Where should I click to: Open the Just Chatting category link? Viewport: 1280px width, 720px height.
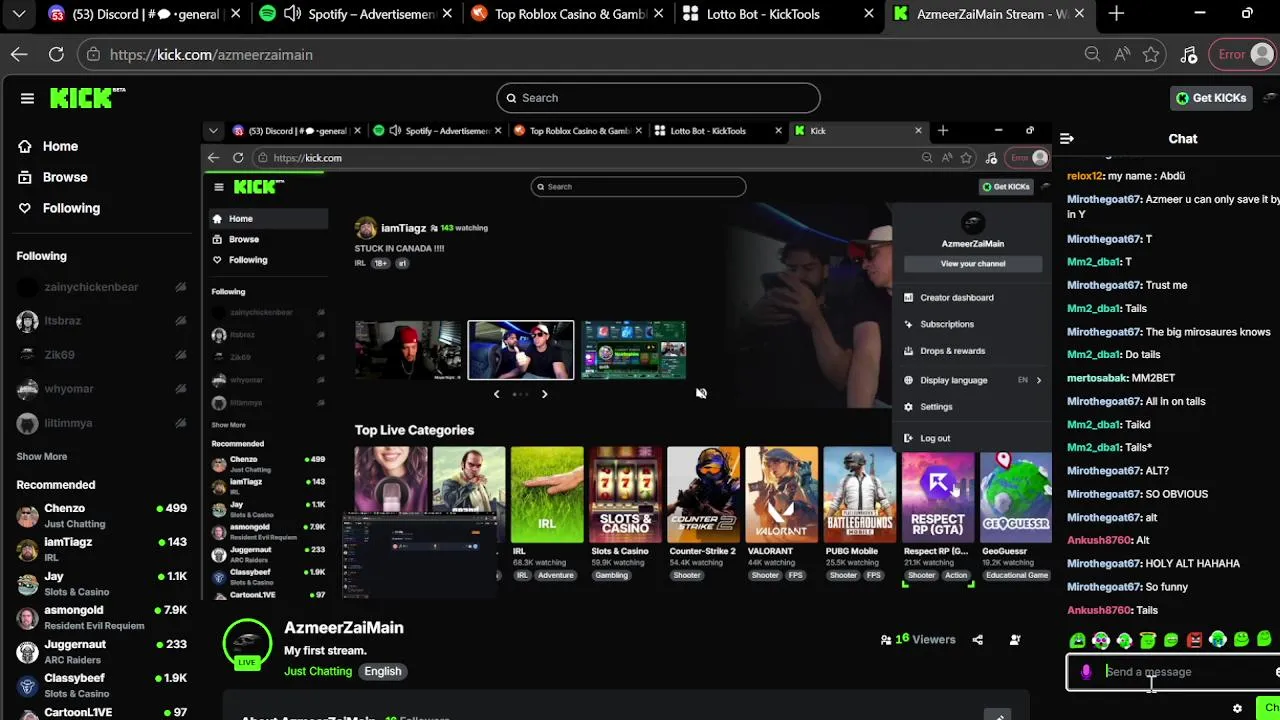[318, 671]
